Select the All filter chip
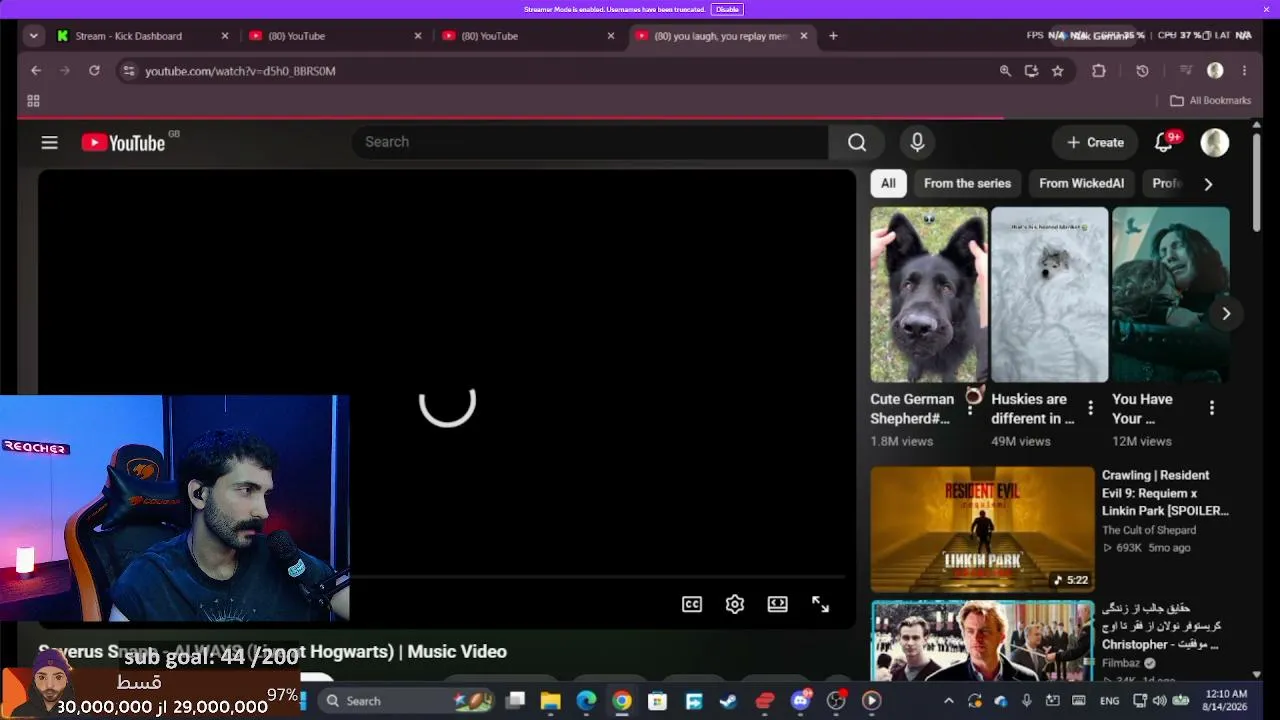 [x=888, y=184]
